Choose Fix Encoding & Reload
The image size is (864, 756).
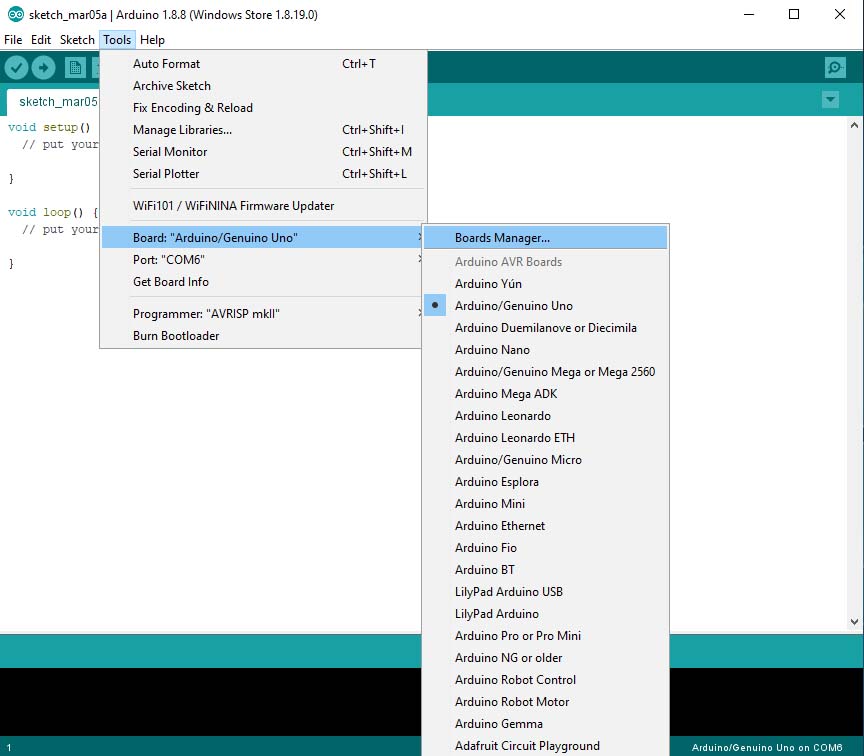[263, 108]
